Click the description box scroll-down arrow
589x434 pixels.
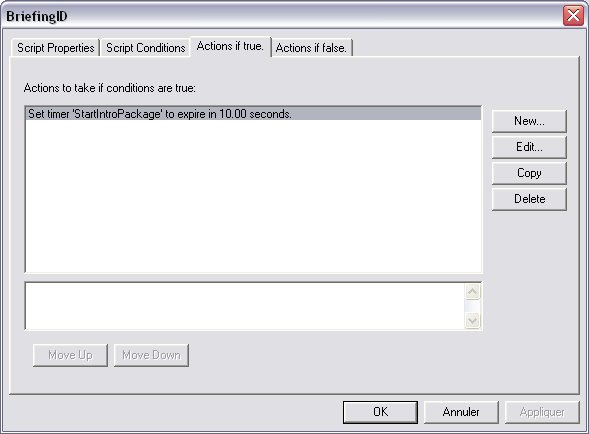473,321
